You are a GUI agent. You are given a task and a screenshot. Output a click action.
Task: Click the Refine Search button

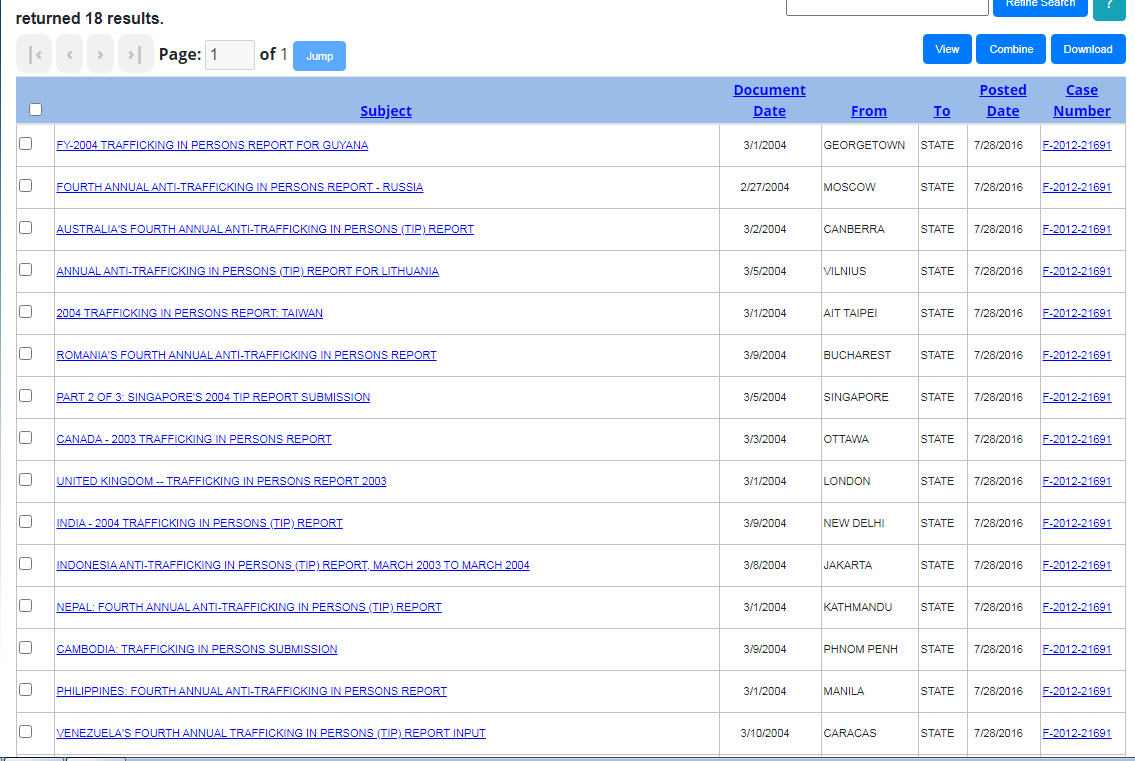1040,7
